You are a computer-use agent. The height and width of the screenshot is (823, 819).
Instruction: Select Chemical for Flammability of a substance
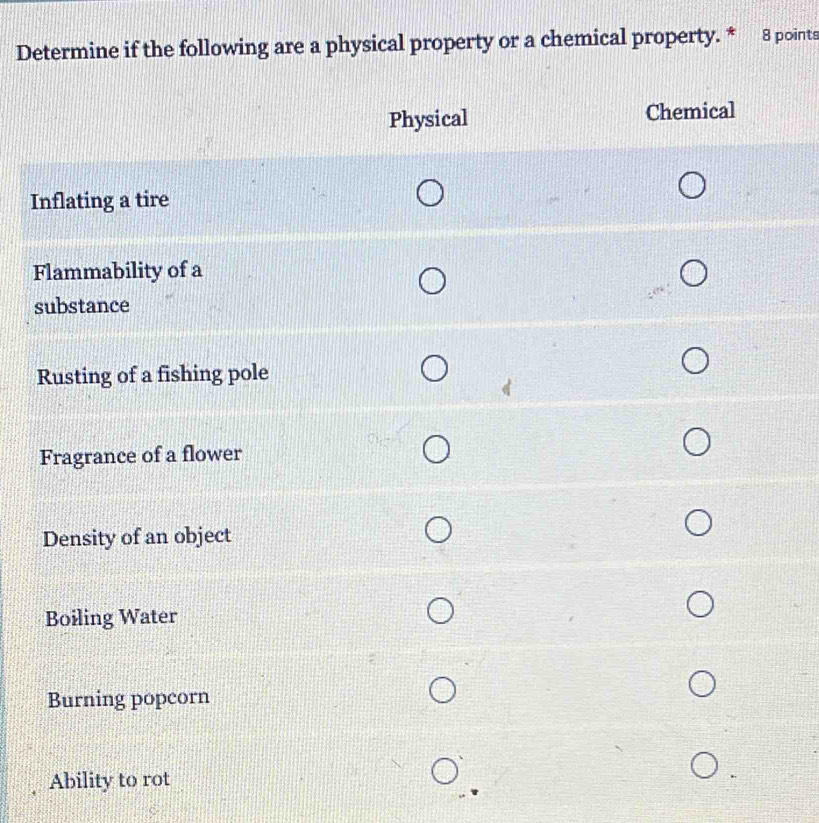point(695,274)
